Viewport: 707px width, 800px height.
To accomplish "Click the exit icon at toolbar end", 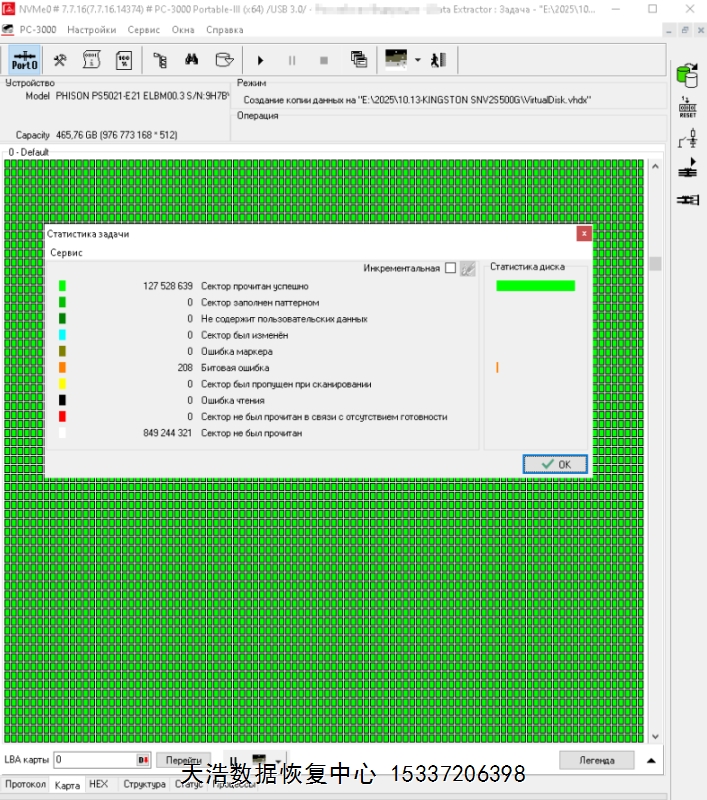I will (x=438, y=60).
